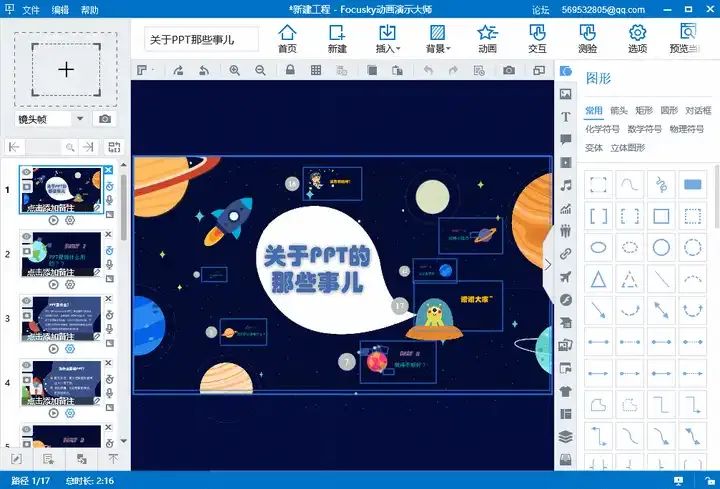The width and height of the screenshot is (720, 489).
Task: Expand the 镜头帧 frame type dropdown
Action: [80, 119]
